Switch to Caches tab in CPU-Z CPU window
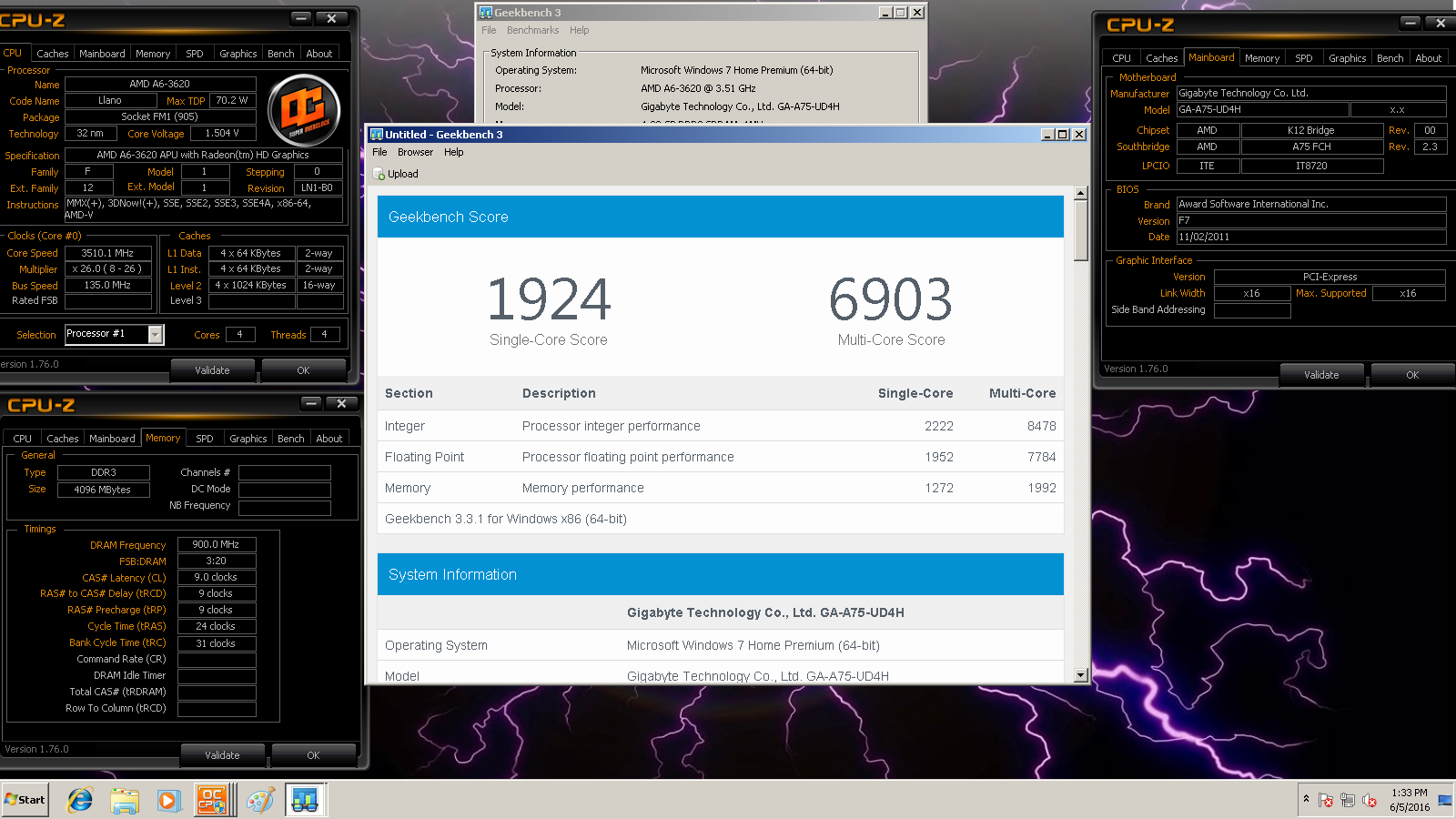This screenshot has width=1456, height=819. point(53,54)
